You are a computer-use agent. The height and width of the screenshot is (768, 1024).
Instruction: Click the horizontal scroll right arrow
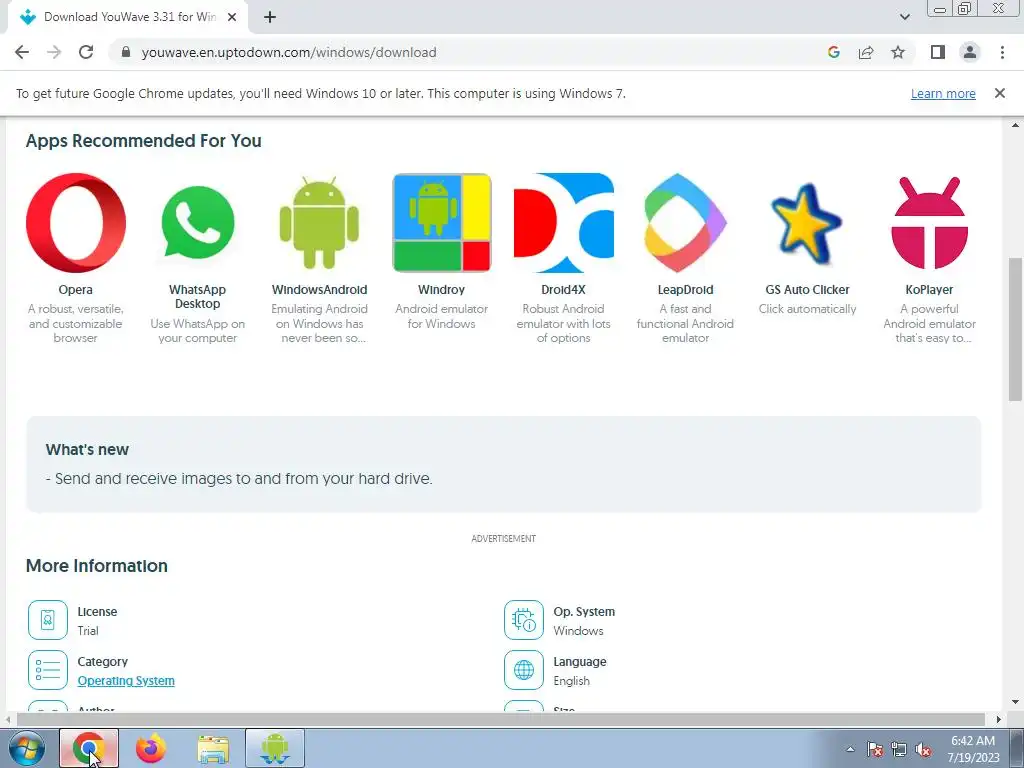(999, 720)
